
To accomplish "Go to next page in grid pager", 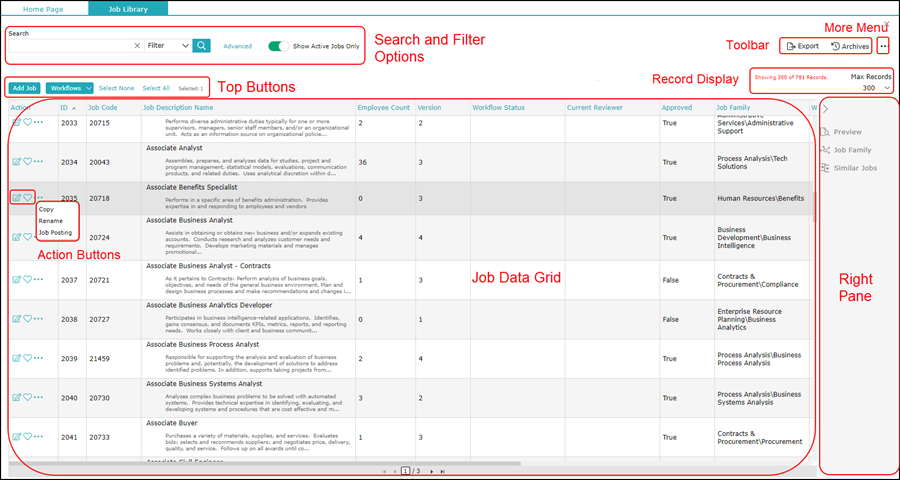I will pyautogui.click(x=431, y=471).
